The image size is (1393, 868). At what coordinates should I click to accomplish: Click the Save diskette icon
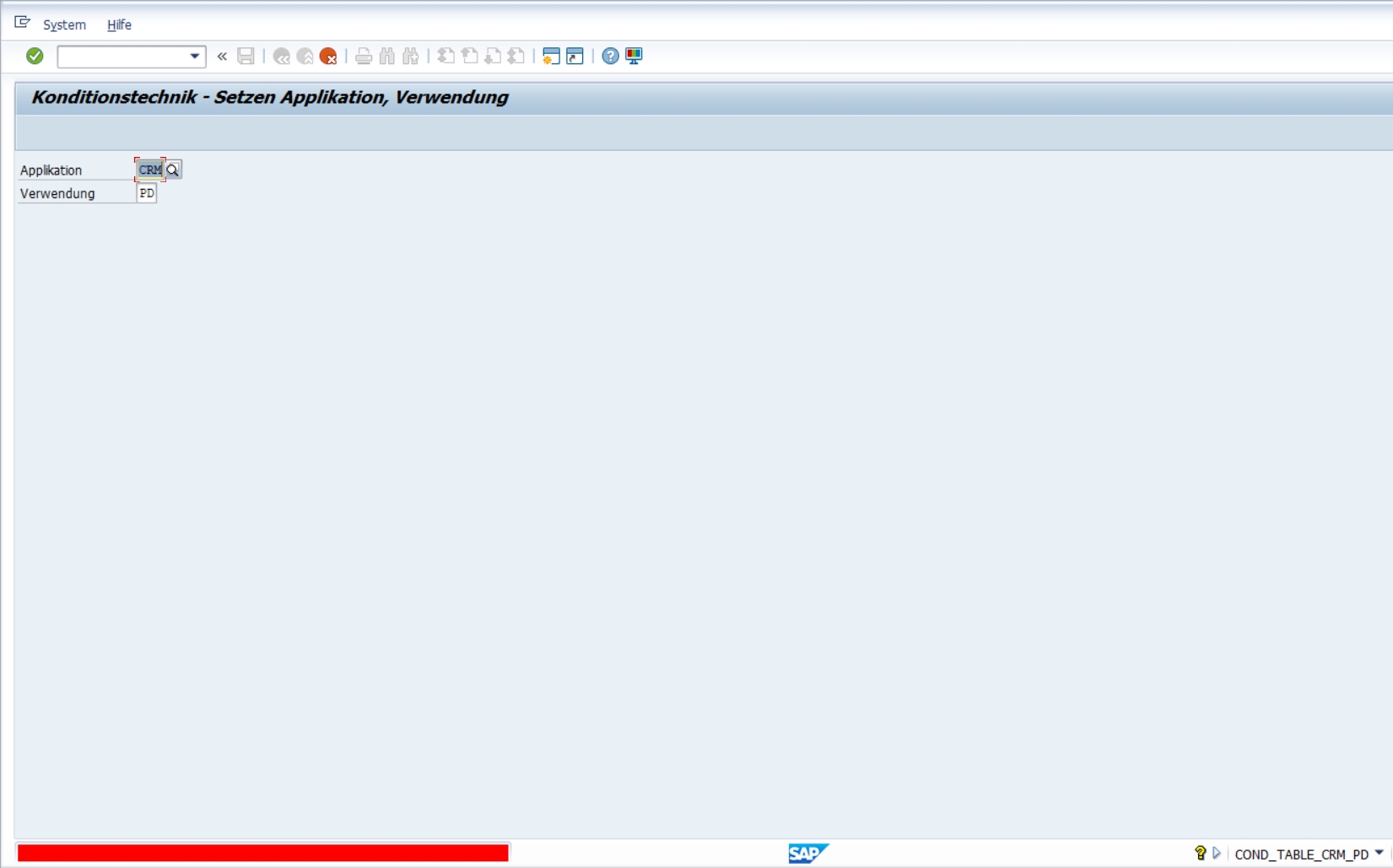click(x=246, y=57)
